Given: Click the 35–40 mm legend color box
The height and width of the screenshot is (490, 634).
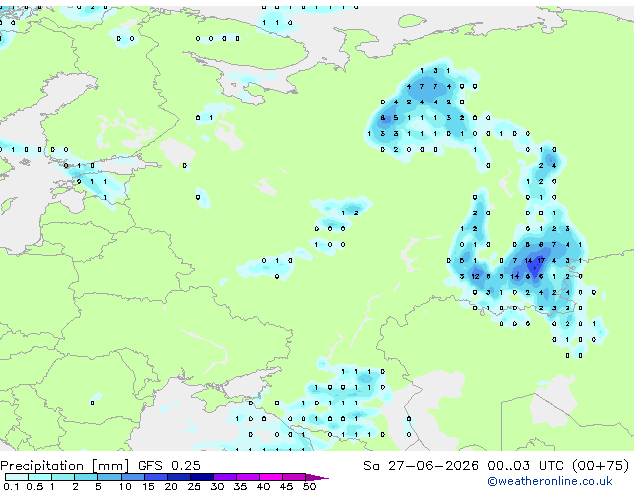Looking at the screenshot, I should (x=248, y=477).
